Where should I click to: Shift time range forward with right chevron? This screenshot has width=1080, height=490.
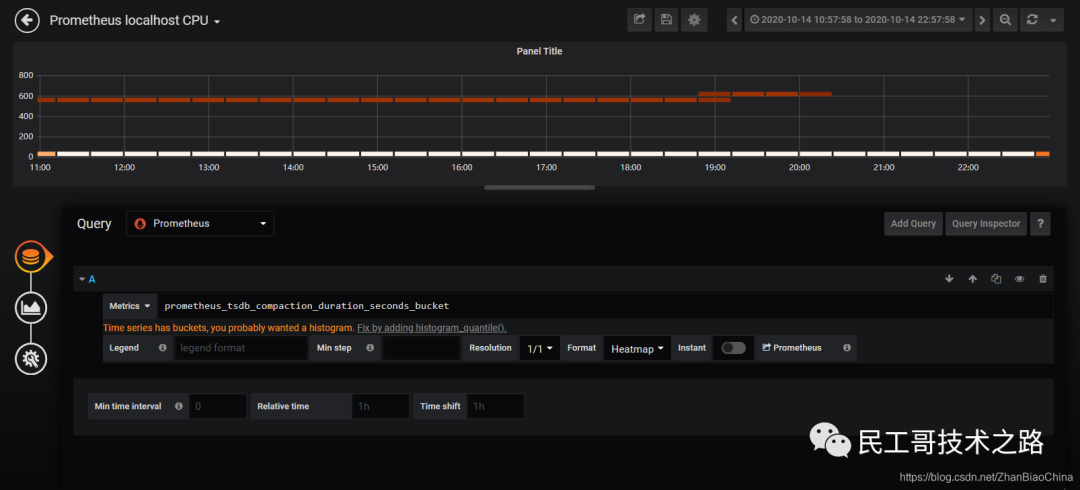[982, 20]
